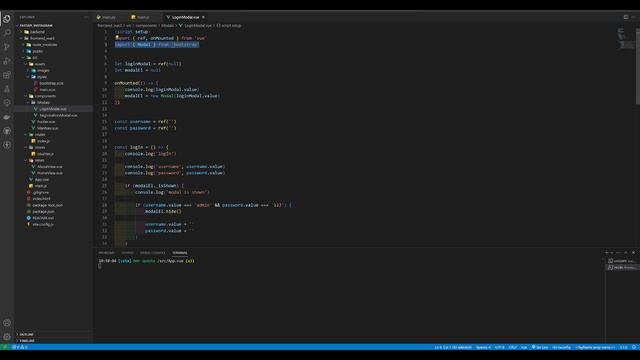Open the Docker whale view in the activity bar
Image resolution: width=640 pixels, height=360 pixels.
[x=7, y=117]
